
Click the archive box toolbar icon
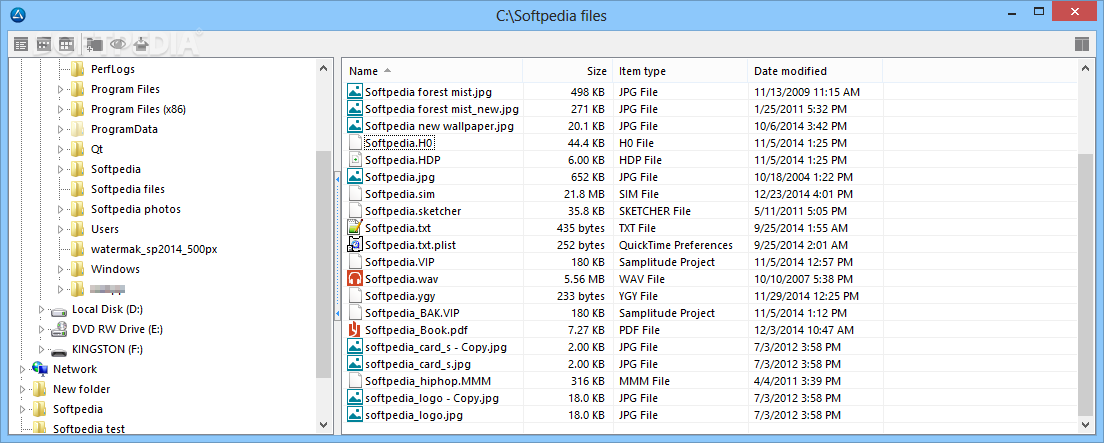142,44
